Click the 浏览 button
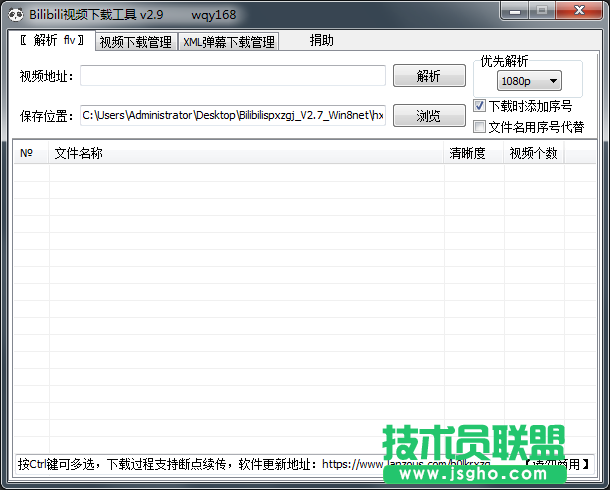610x490 pixels. pyautogui.click(x=429, y=115)
